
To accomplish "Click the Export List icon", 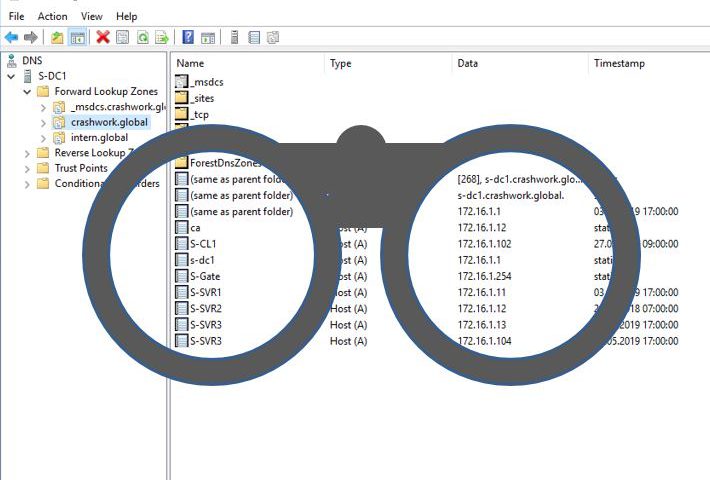I will 162,37.
